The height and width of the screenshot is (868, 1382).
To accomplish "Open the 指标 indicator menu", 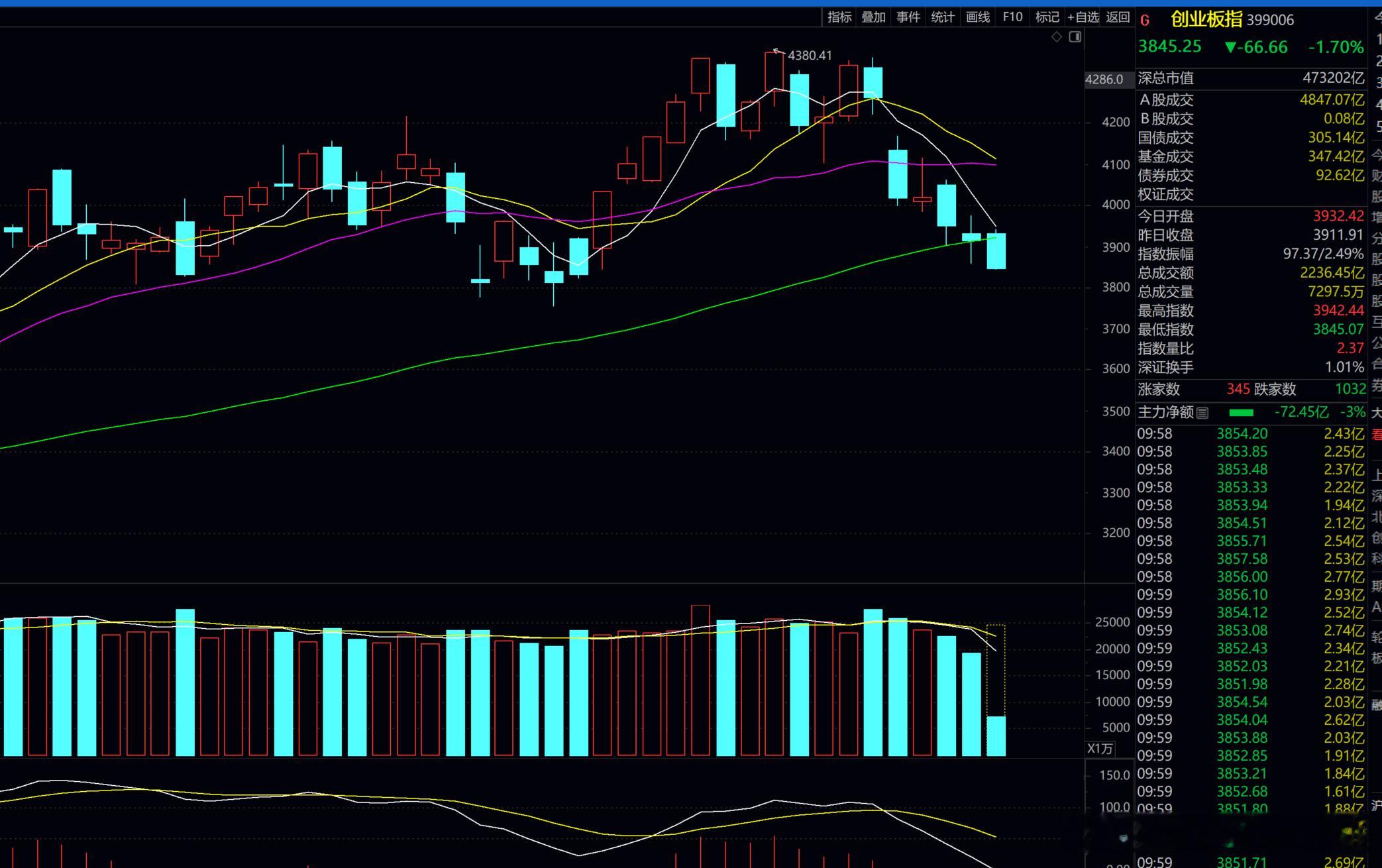I will pos(839,17).
